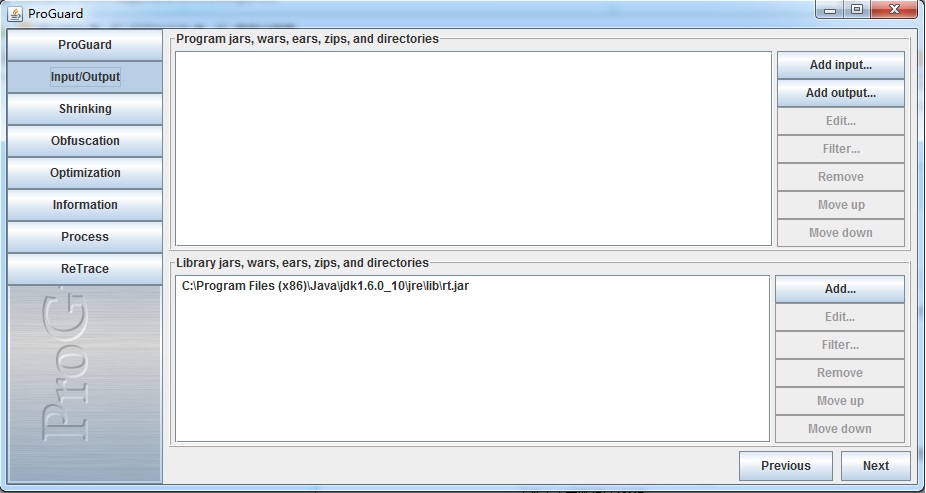Screen dimensions: 926x493
Task: Click Filter... in Program jars panel
Action: tap(840, 149)
